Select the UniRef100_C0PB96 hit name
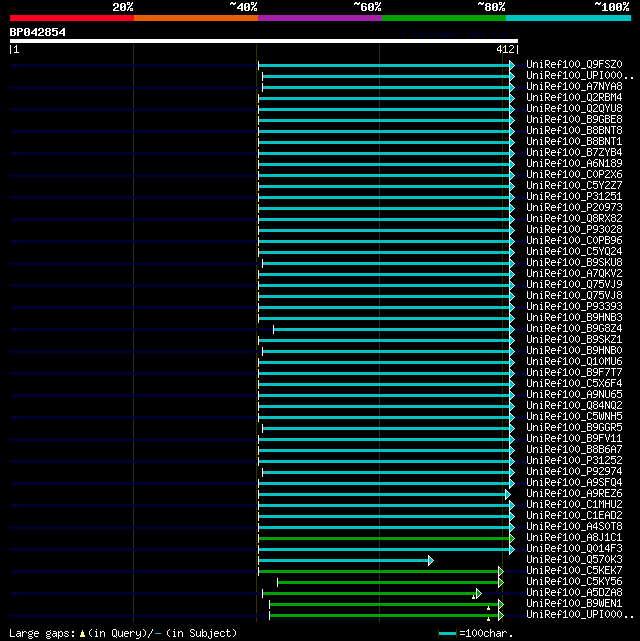This screenshot has width=640, height=641. coord(574,241)
